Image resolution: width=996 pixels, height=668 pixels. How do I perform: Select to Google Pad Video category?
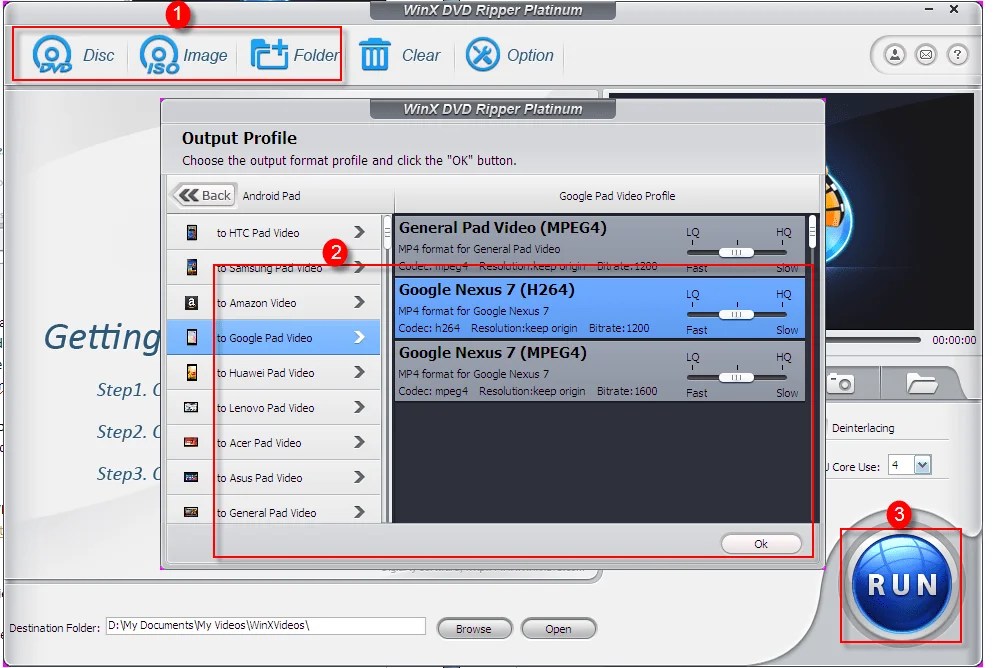click(273, 337)
